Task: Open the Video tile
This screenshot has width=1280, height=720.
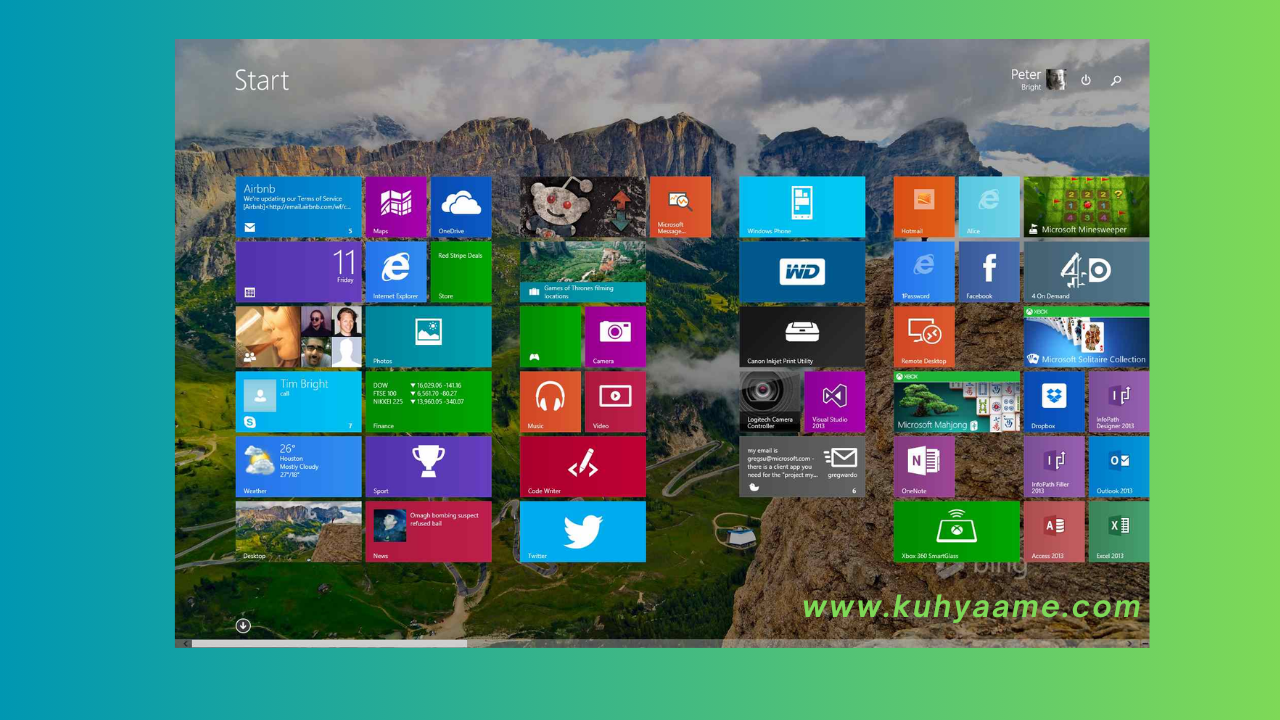Action: tap(615, 402)
